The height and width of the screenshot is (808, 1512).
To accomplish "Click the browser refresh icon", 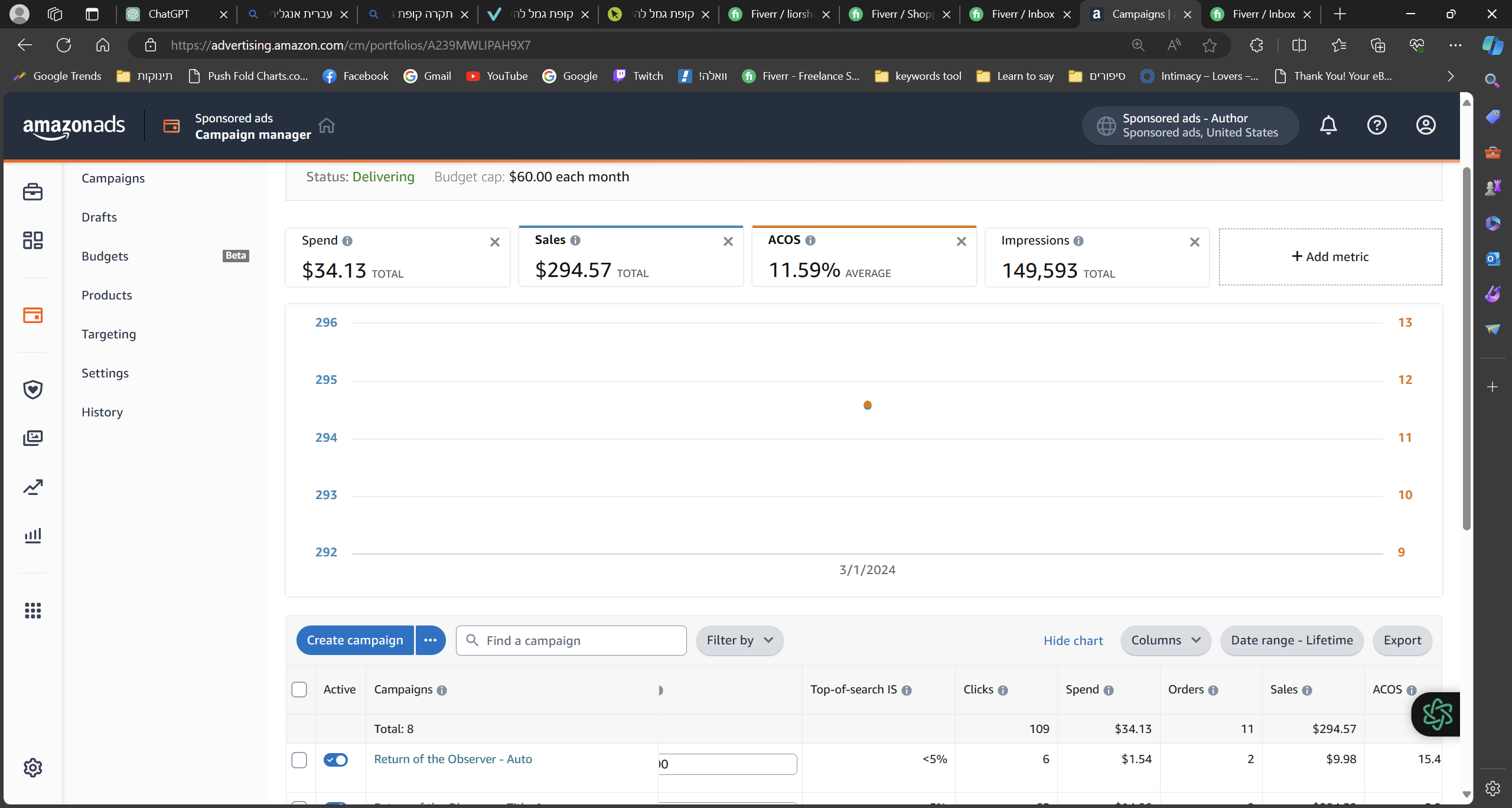I will coord(64,45).
